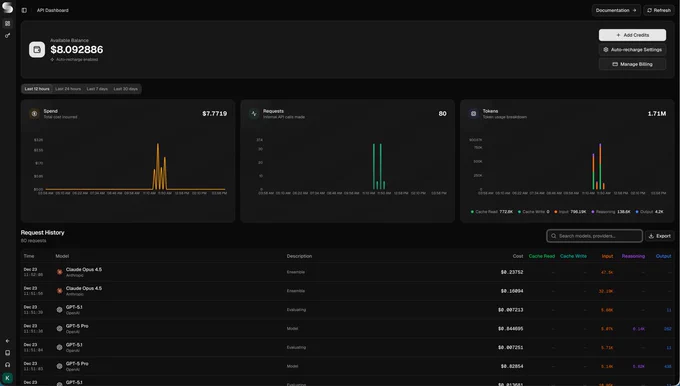Open Auto-recharge Settings
This screenshot has height=386, width=680.
632,50
